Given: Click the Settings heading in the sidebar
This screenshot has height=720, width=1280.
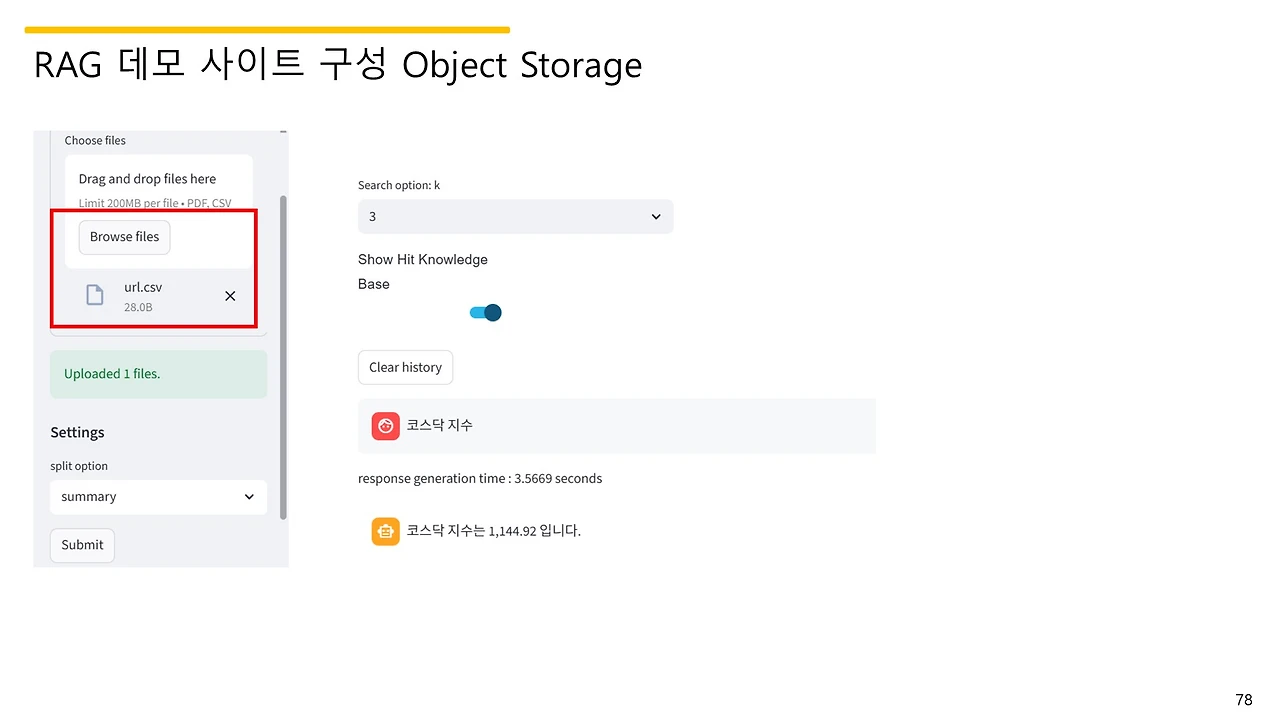Looking at the screenshot, I should click(77, 433).
